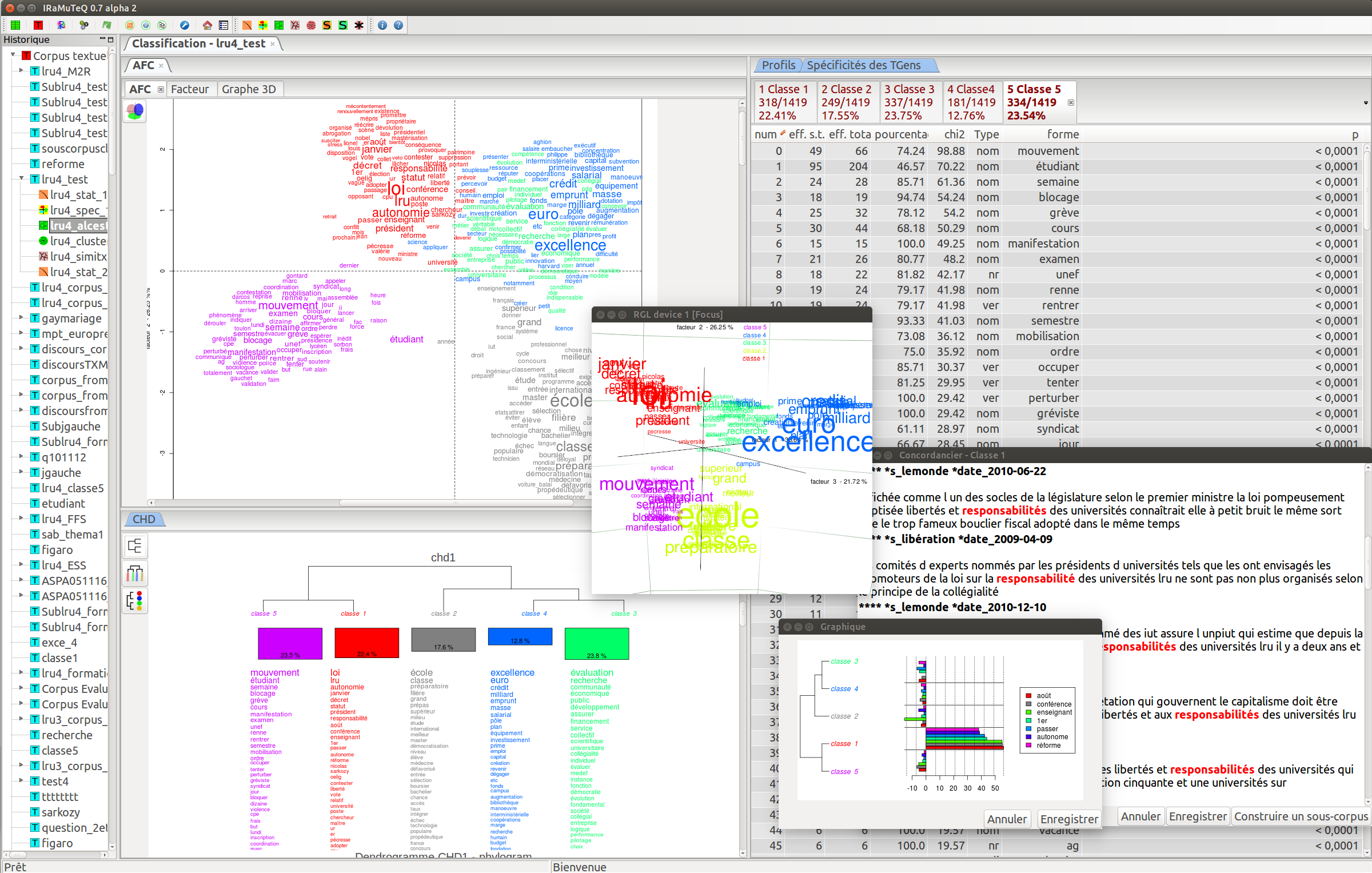Click the red T text-corpus toolbar icon
The width and height of the screenshot is (1372, 873).
pos(38,25)
